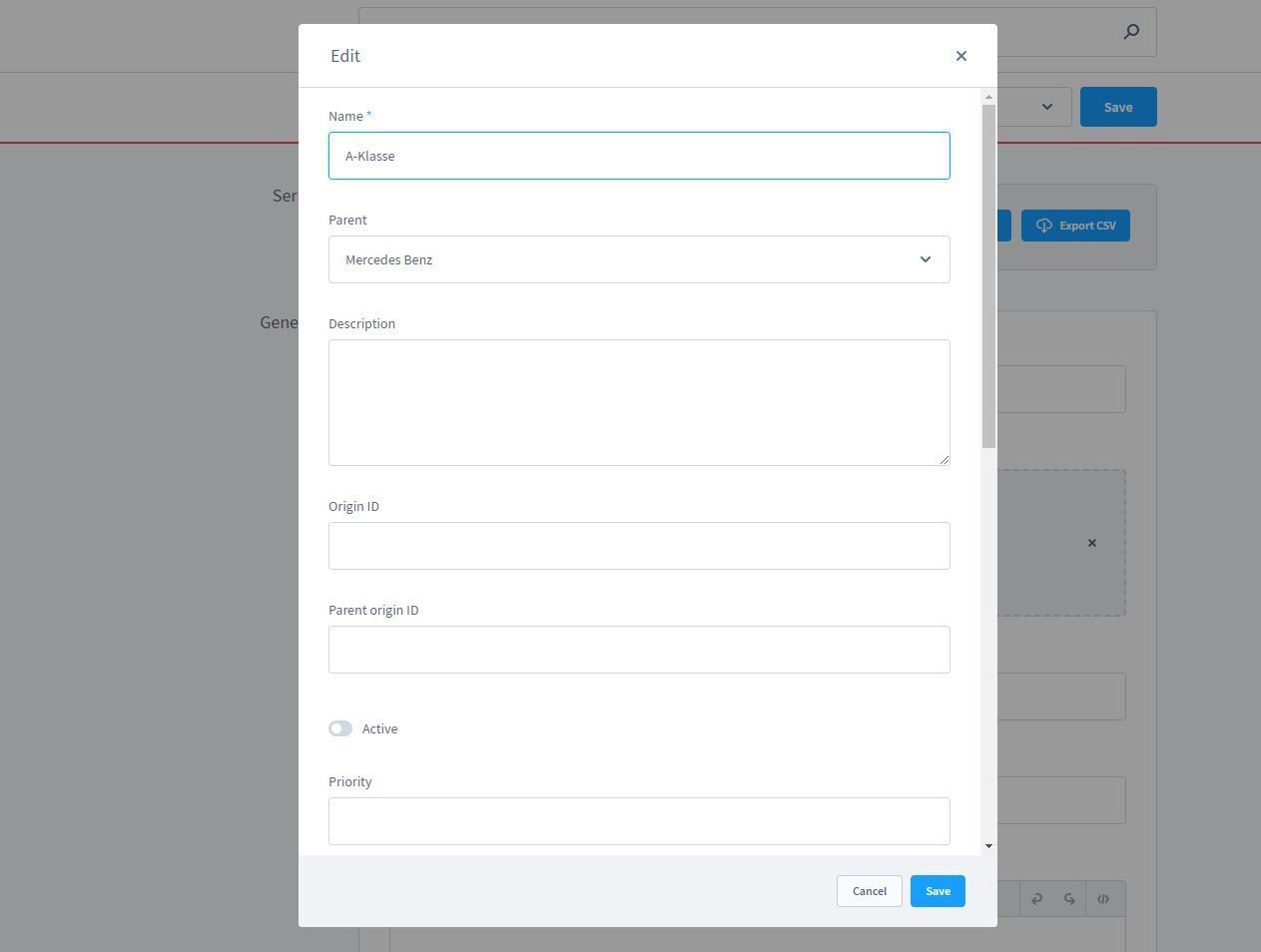The height and width of the screenshot is (952, 1261).
Task: Click the Parent origin ID input field
Action: (x=639, y=650)
